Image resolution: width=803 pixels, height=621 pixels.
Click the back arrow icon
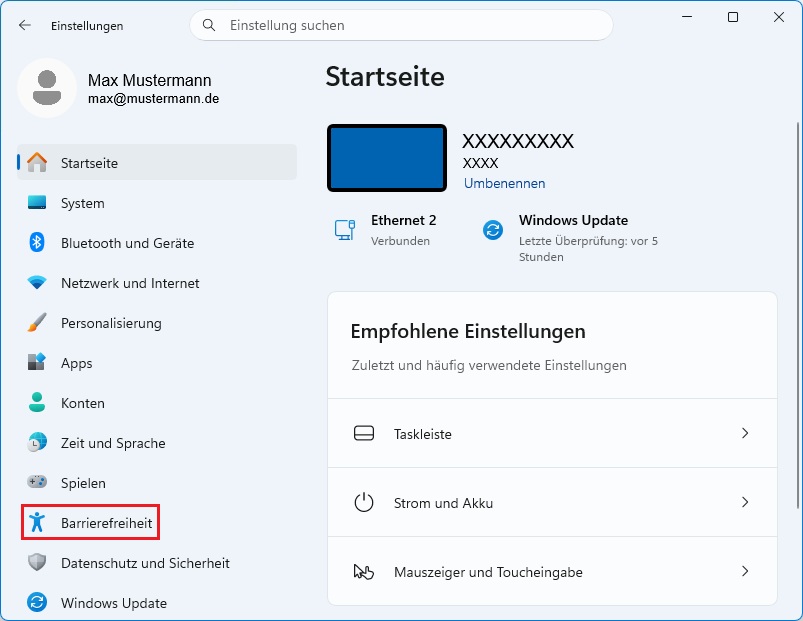click(25, 25)
